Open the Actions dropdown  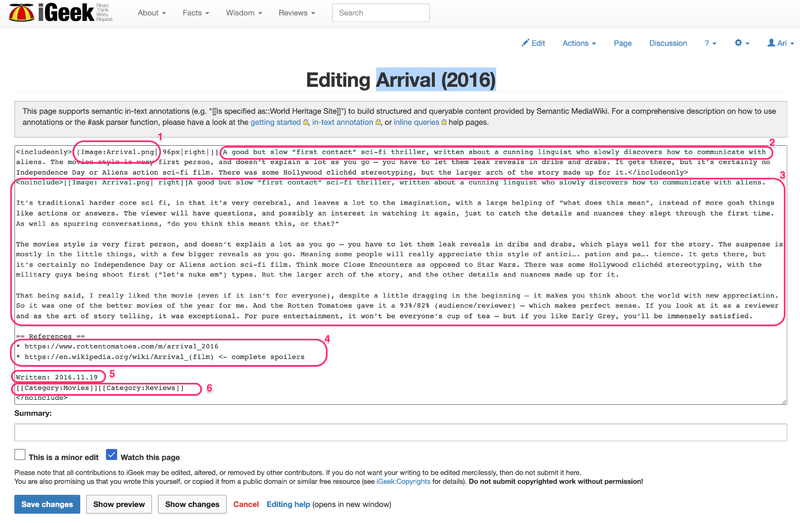(579, 43)
